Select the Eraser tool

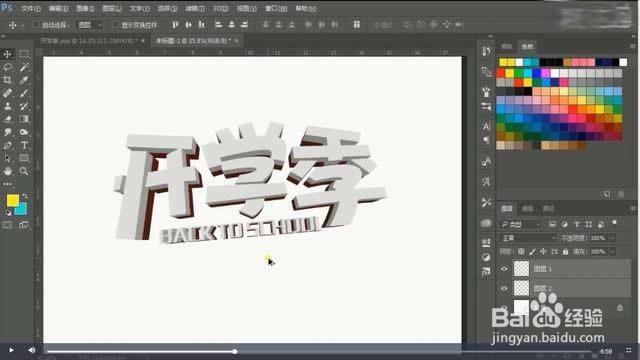point(7,119)
